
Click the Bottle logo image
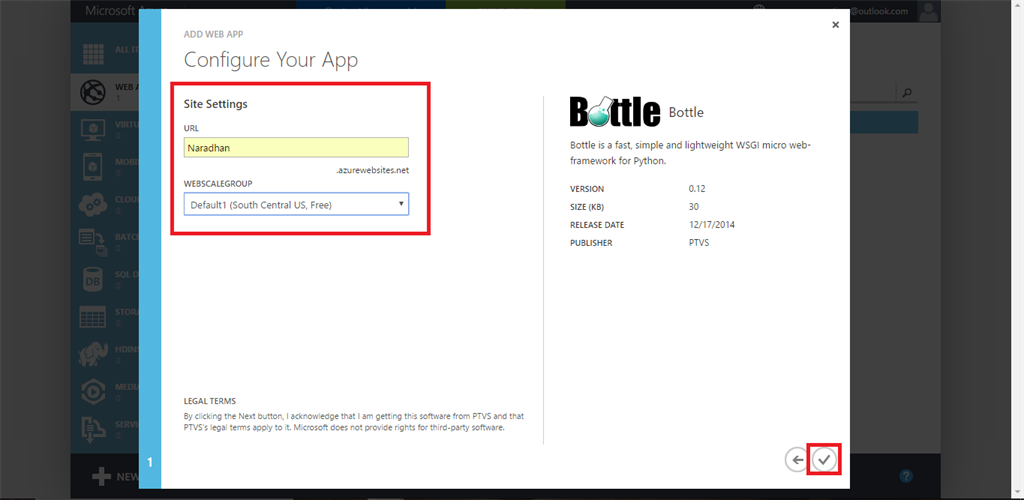[x=615, y=112]
